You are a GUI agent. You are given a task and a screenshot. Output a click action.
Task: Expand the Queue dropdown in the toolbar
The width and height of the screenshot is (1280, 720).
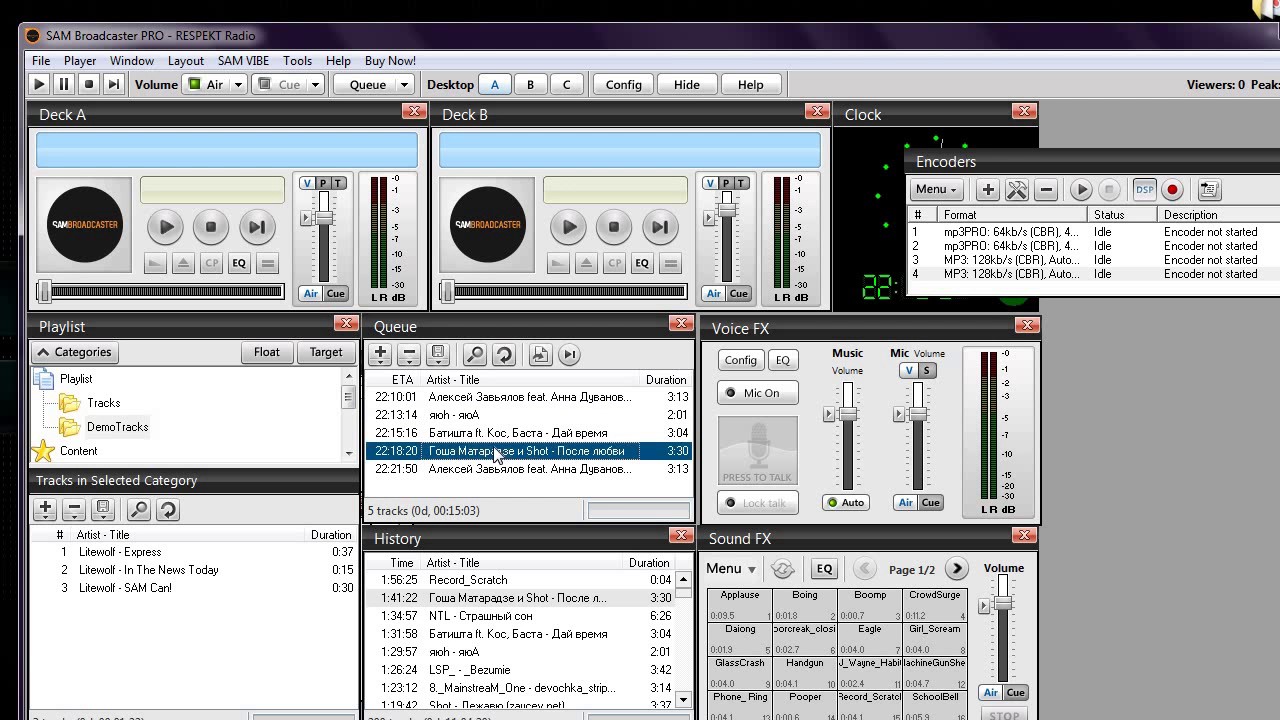pos(404,85)
